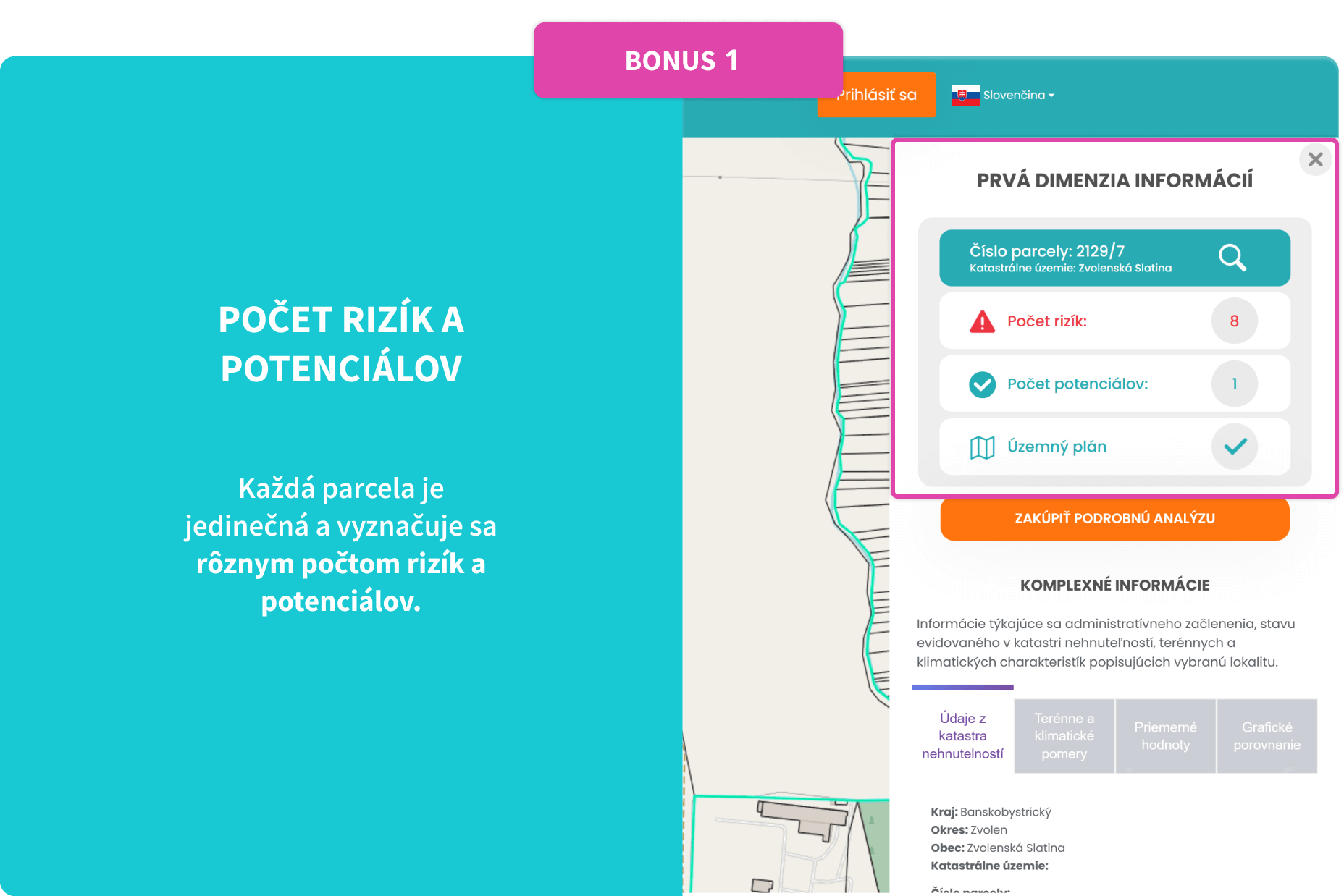
Task: Open the Slovenčina language dropdown
Action: click(x=1018, y=96)
